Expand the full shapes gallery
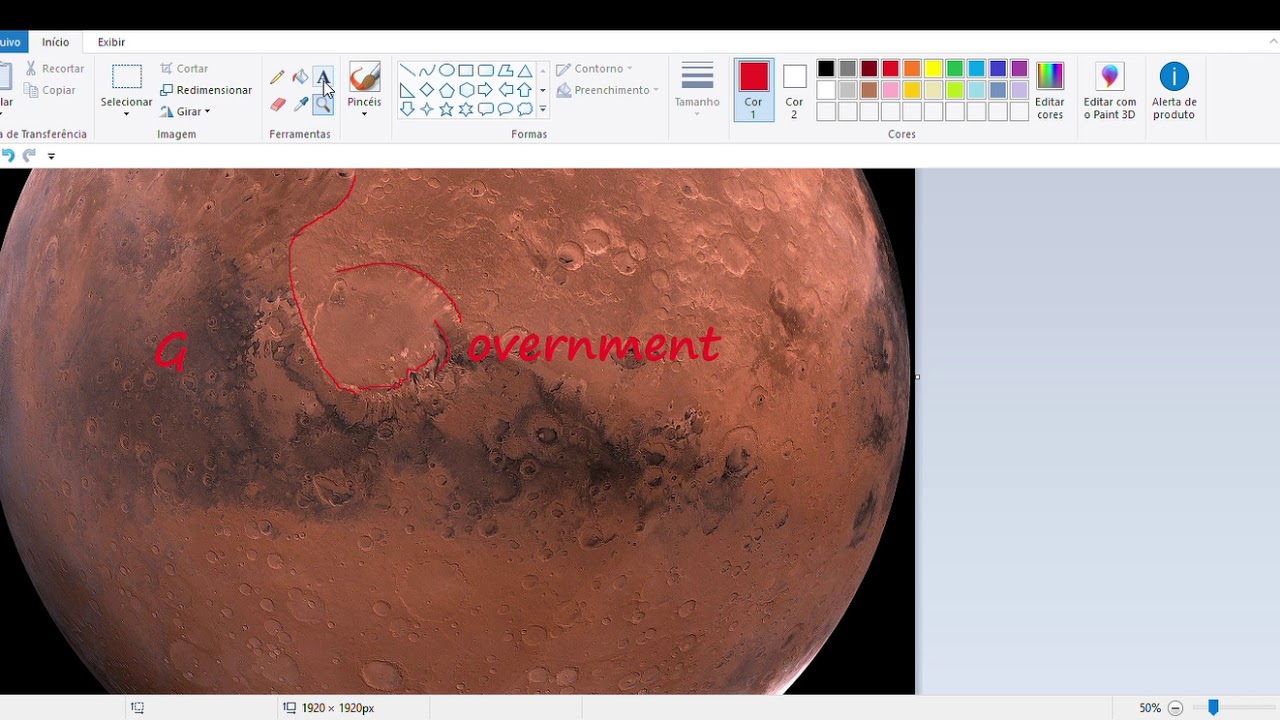The width and height of the screenshot is (1280, 720). [543, 109]
